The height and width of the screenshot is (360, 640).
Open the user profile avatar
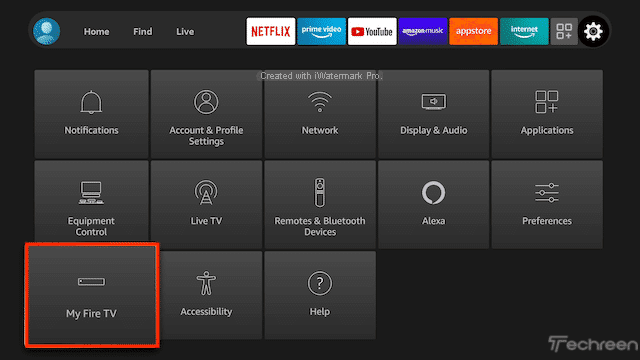(x=47, y=31)
